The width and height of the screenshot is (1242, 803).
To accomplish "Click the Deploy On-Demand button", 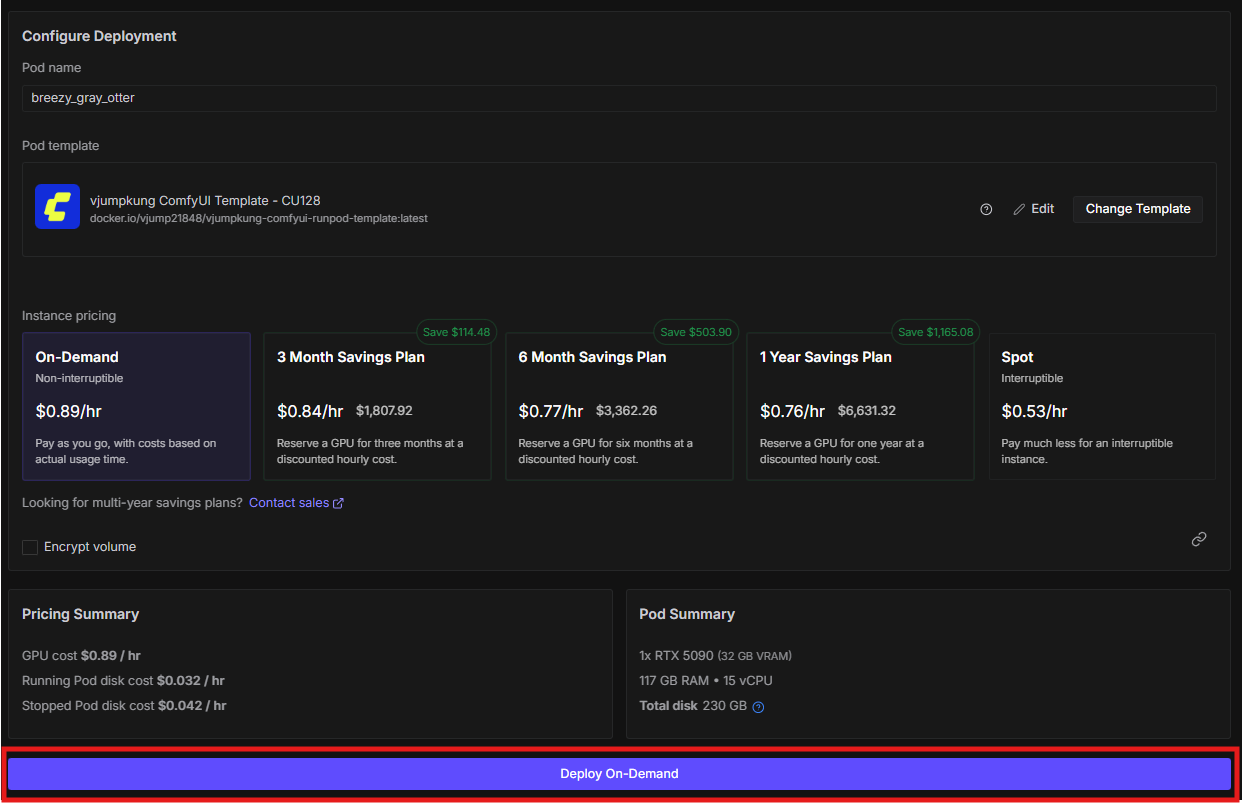I will (x=619, y=774).
